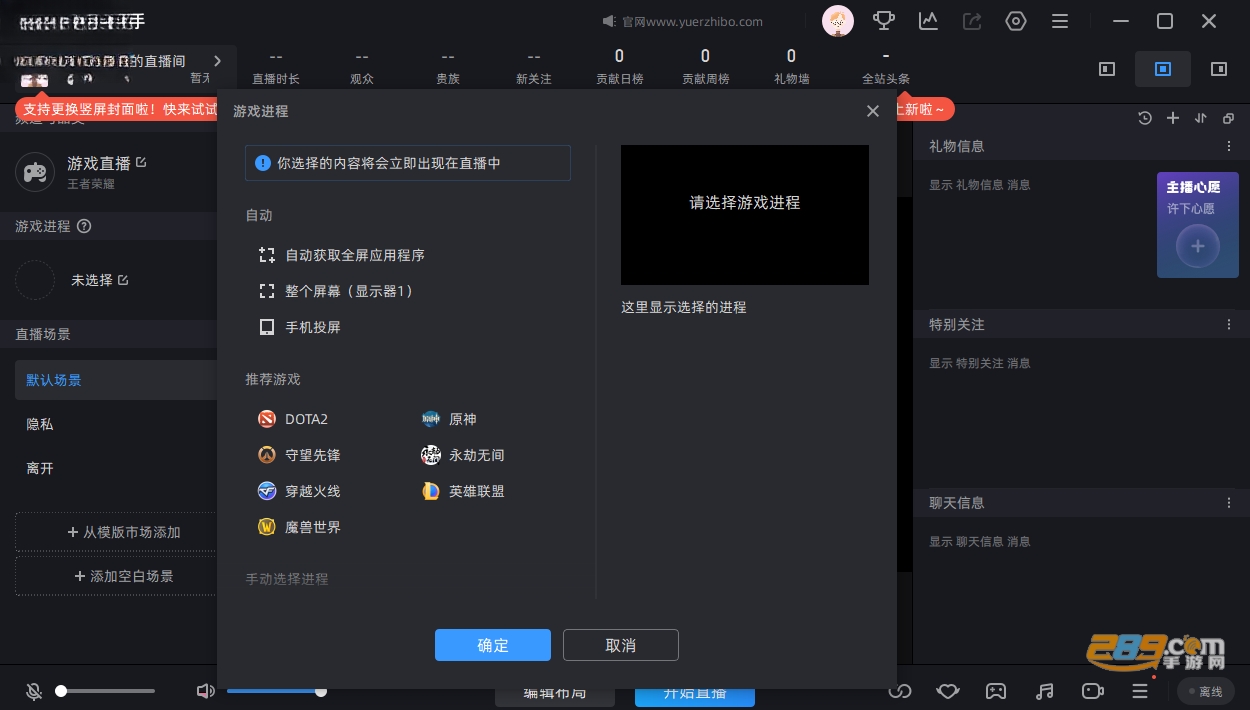This screenshot has width=1250, height=710.
Task: Choose 手机投屏 option
Action: (x=300, y=327)
